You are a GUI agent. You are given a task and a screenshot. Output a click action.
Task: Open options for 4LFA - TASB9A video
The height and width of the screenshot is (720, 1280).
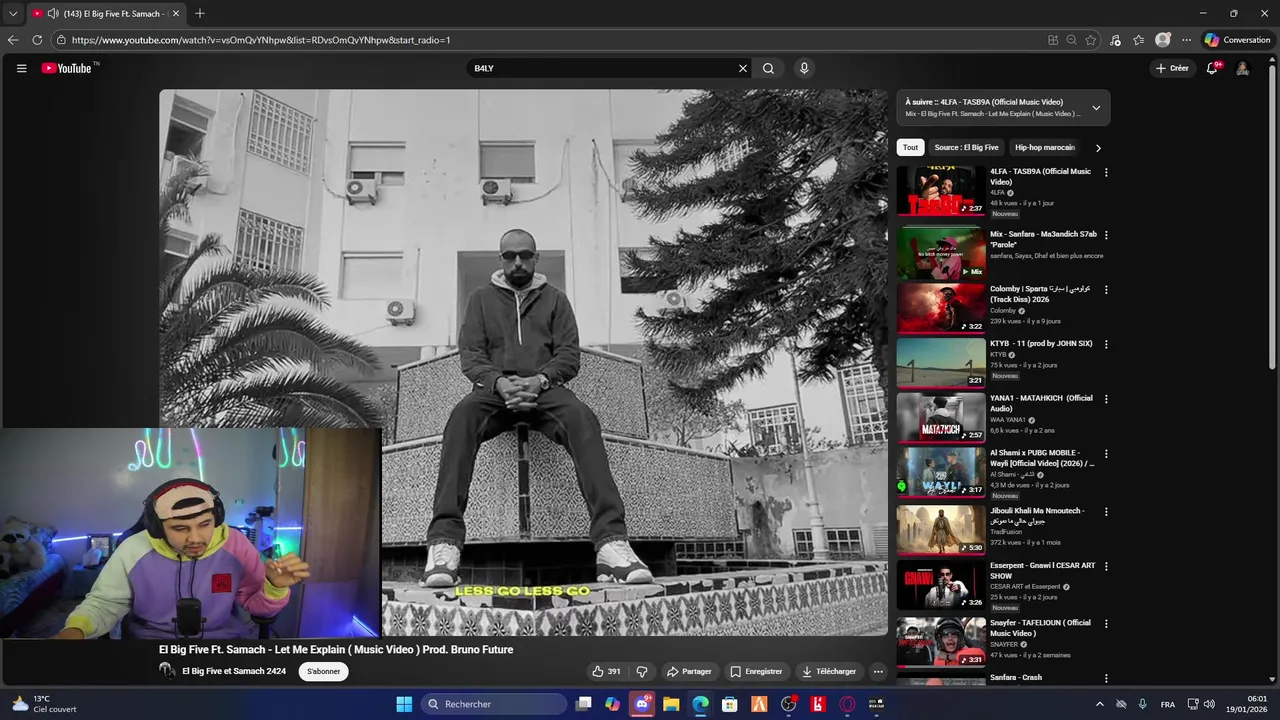1106,172
